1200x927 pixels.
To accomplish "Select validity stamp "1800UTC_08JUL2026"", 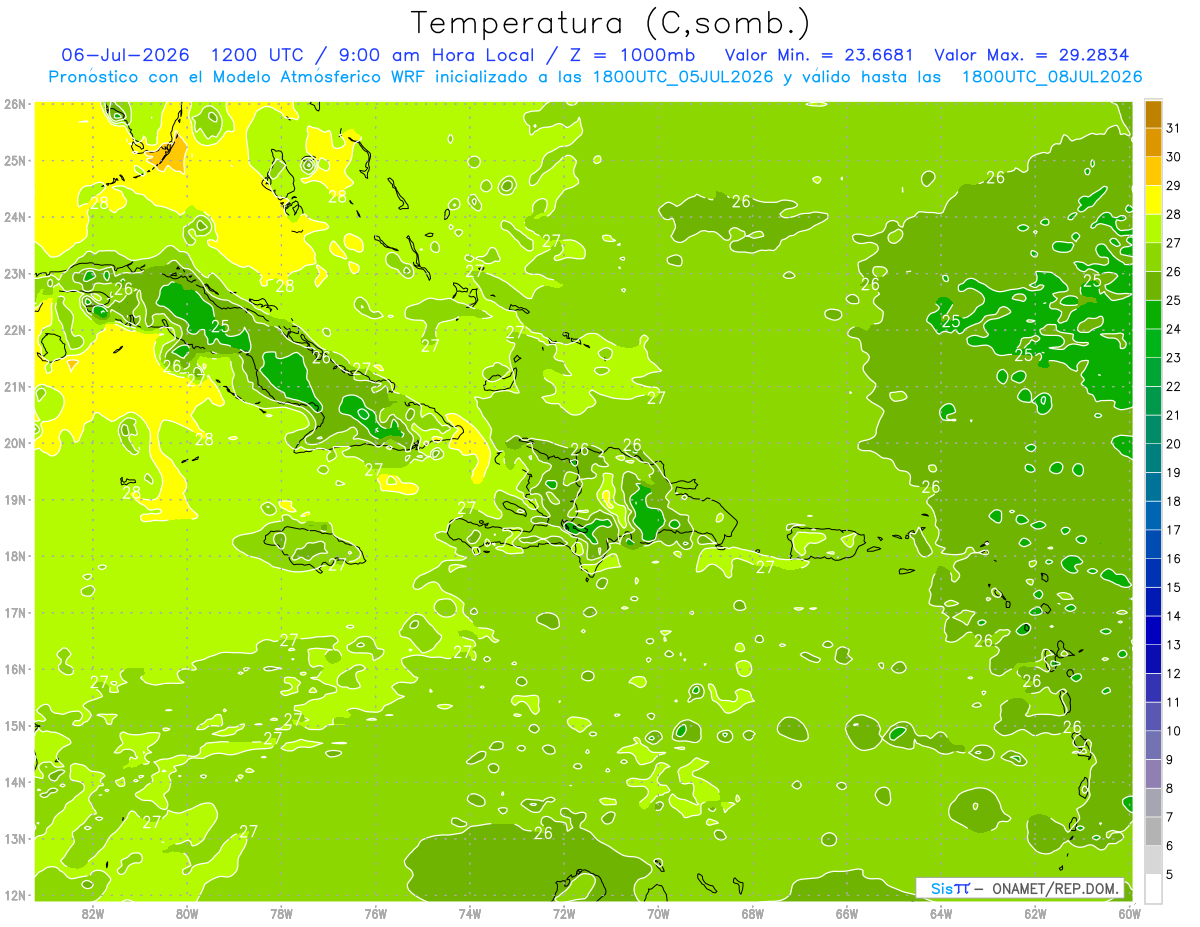I will [x=1051, y=76].
